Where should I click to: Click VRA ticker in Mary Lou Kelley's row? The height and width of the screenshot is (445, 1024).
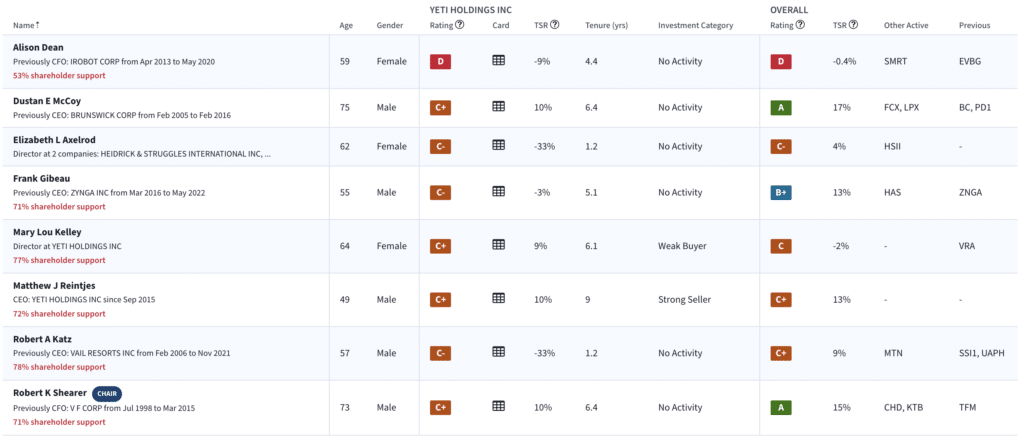click(967, 246)
